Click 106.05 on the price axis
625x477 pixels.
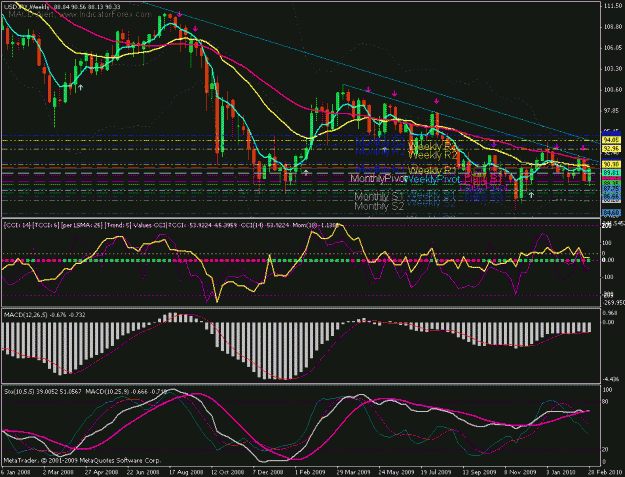tap(613, 48)
